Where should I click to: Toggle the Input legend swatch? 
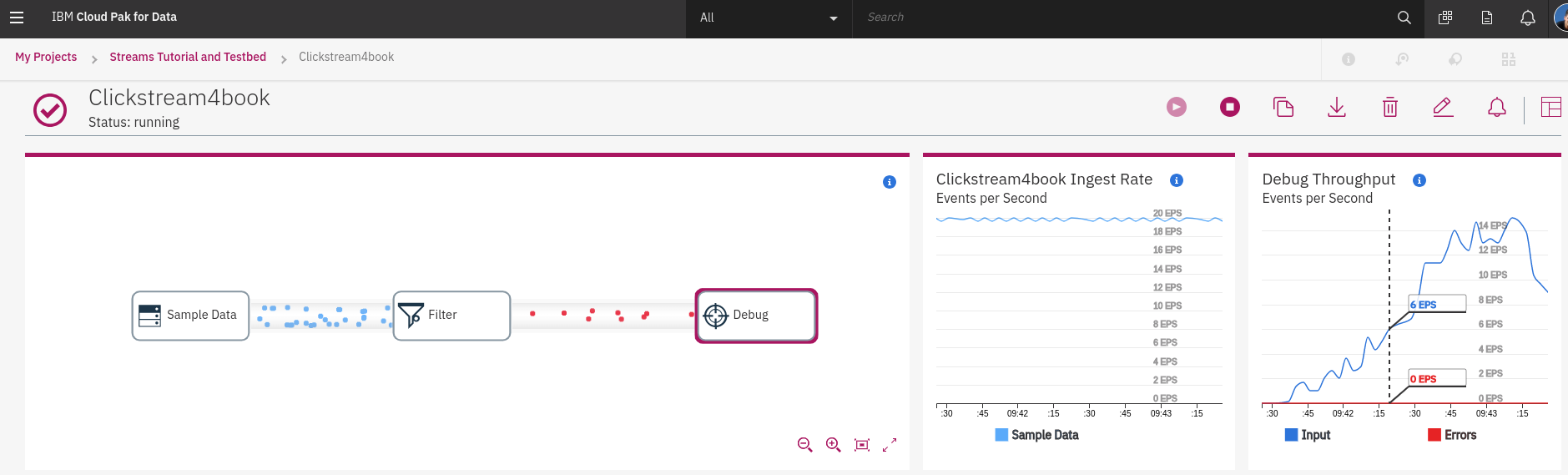(x=1291, y=435)
